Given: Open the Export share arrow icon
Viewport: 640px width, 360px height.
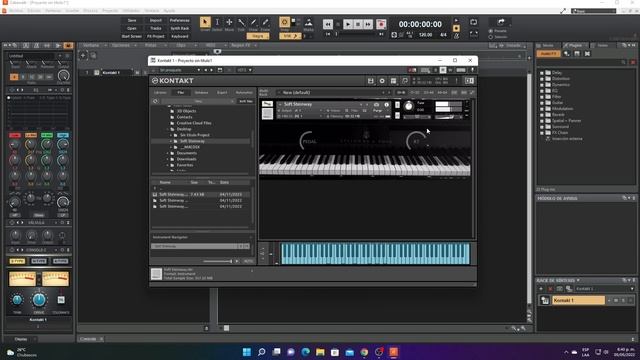Looking at the screenshot, I should [x=501, y=22].
